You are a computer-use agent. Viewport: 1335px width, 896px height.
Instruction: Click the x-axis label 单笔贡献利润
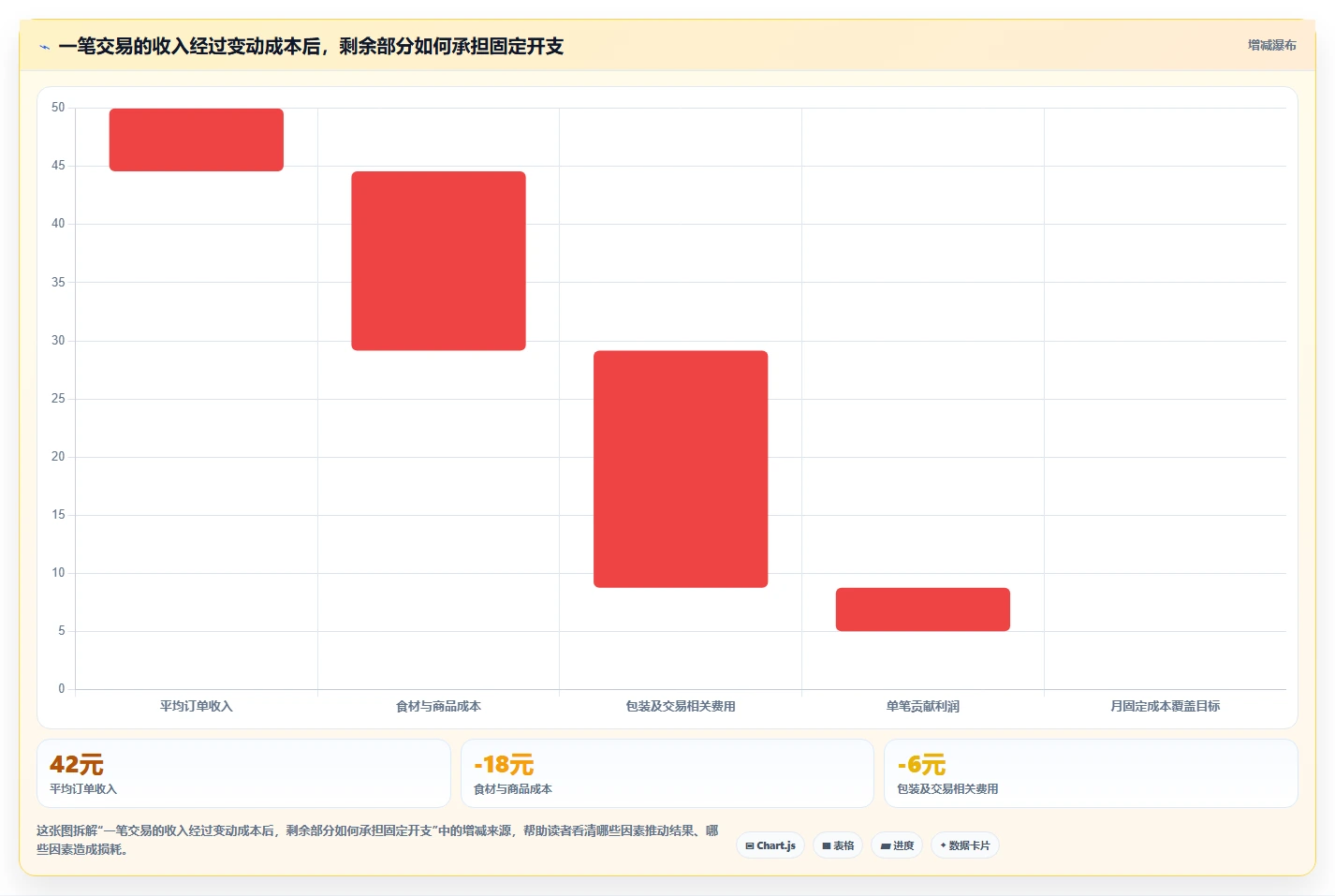pyautogui.click(x=923, y=706)
